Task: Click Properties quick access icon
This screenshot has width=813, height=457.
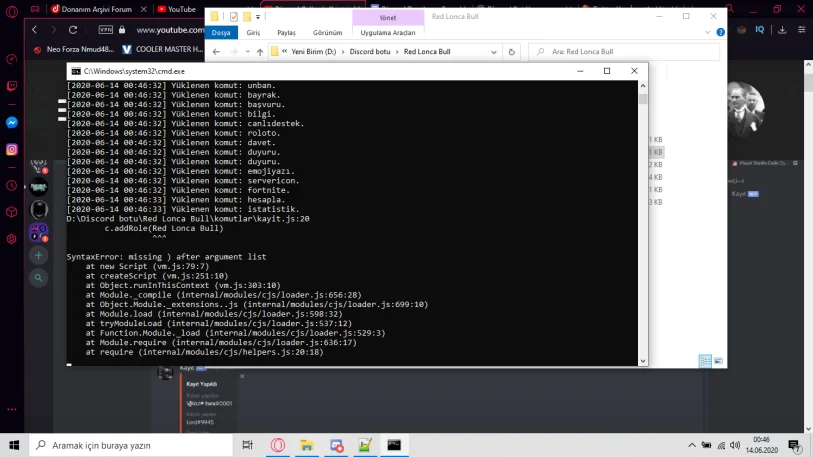Action: [234, 17]
